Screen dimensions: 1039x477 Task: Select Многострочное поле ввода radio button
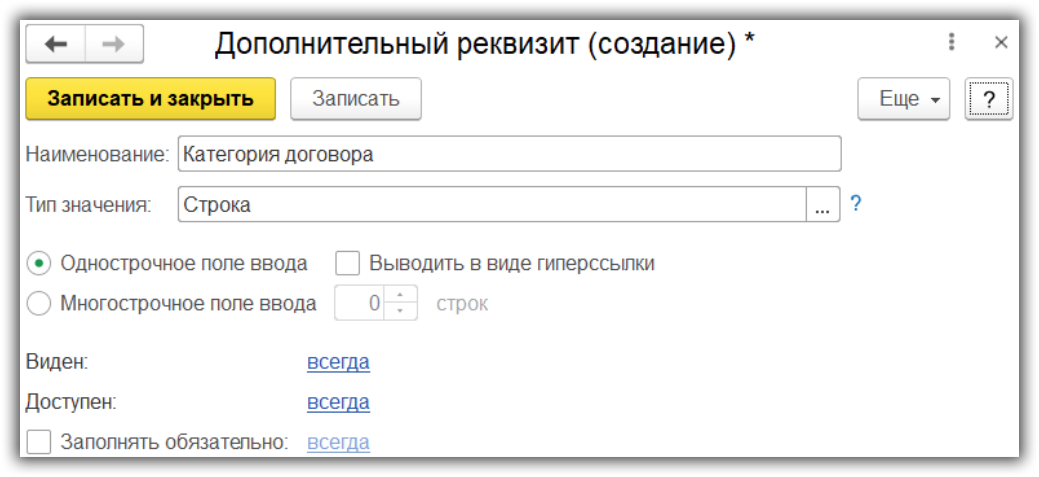(39, 304)
